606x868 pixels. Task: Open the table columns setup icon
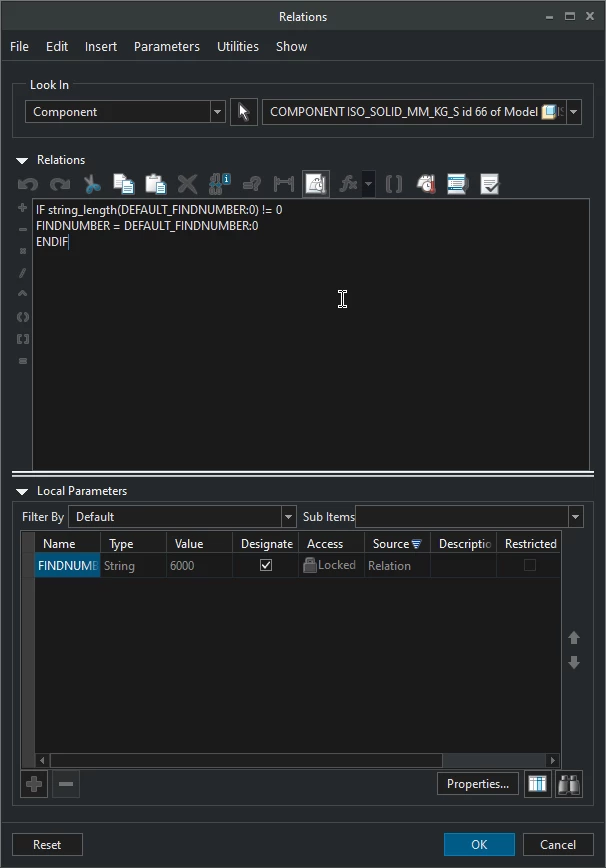537,784
